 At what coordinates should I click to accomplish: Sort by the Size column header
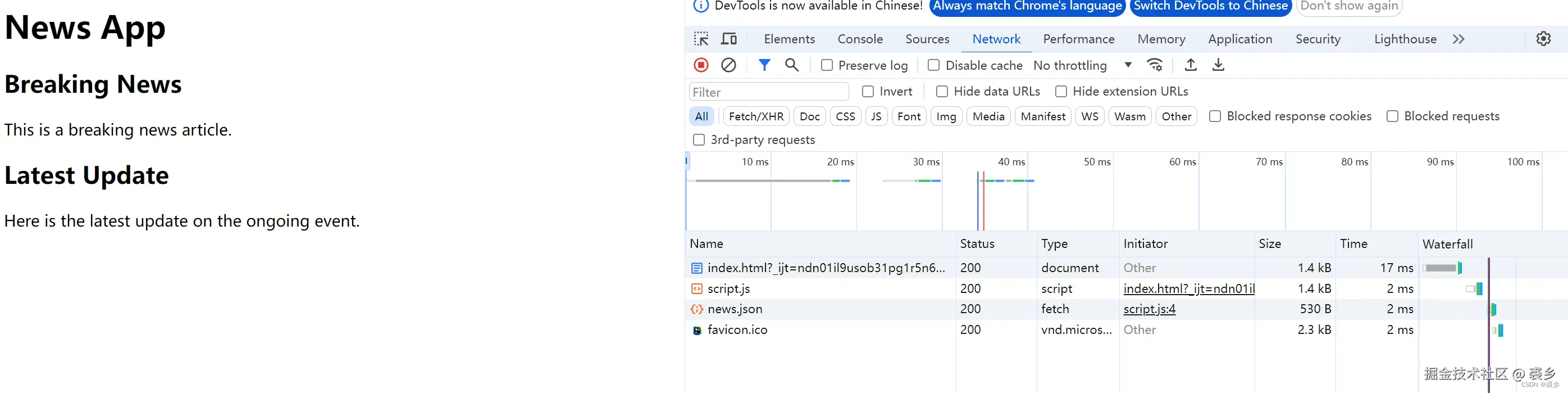pyautogui.click(x=1294, y=243)
